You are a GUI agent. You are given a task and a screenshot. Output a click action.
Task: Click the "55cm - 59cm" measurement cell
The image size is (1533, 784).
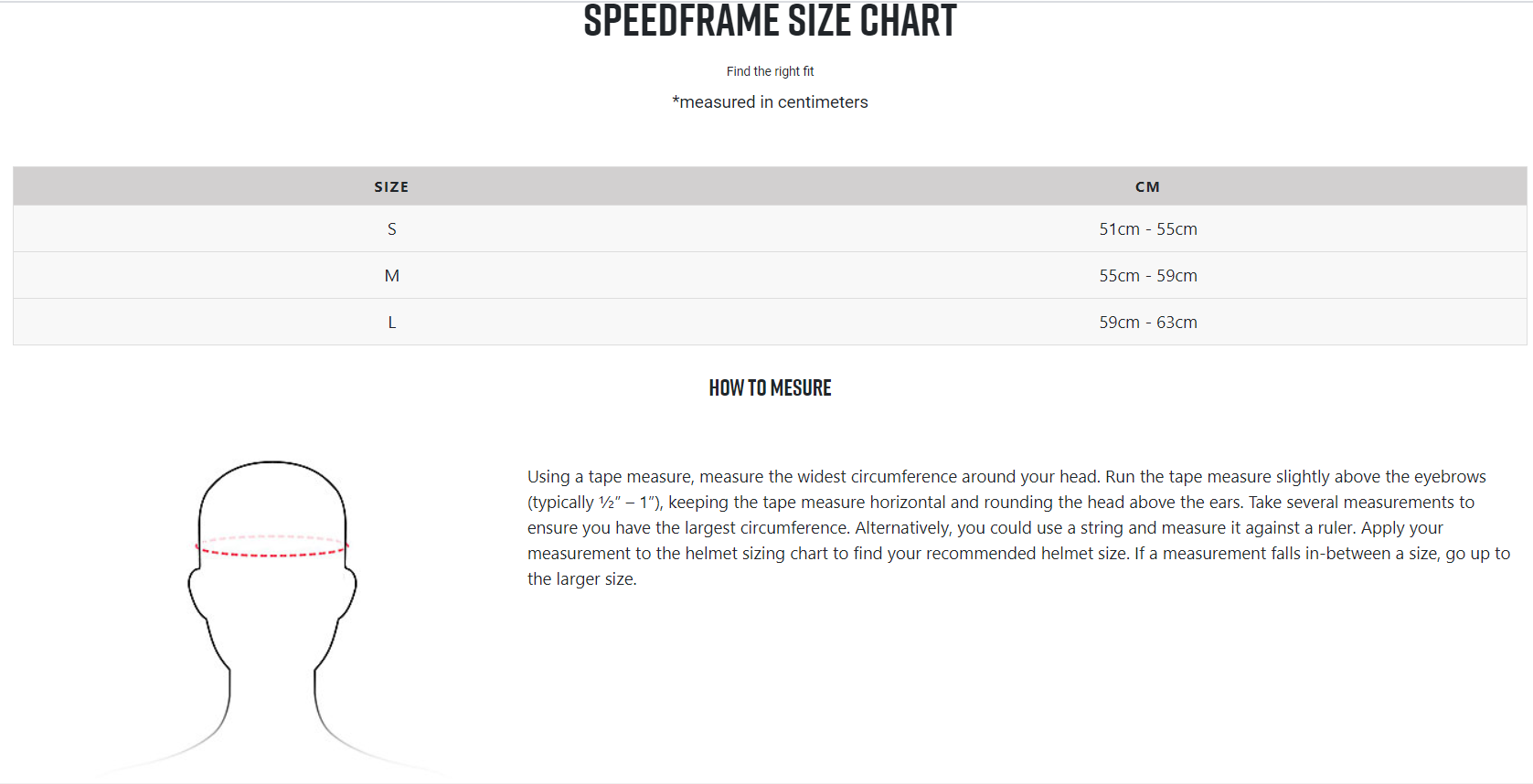[x=1147, y=276]
